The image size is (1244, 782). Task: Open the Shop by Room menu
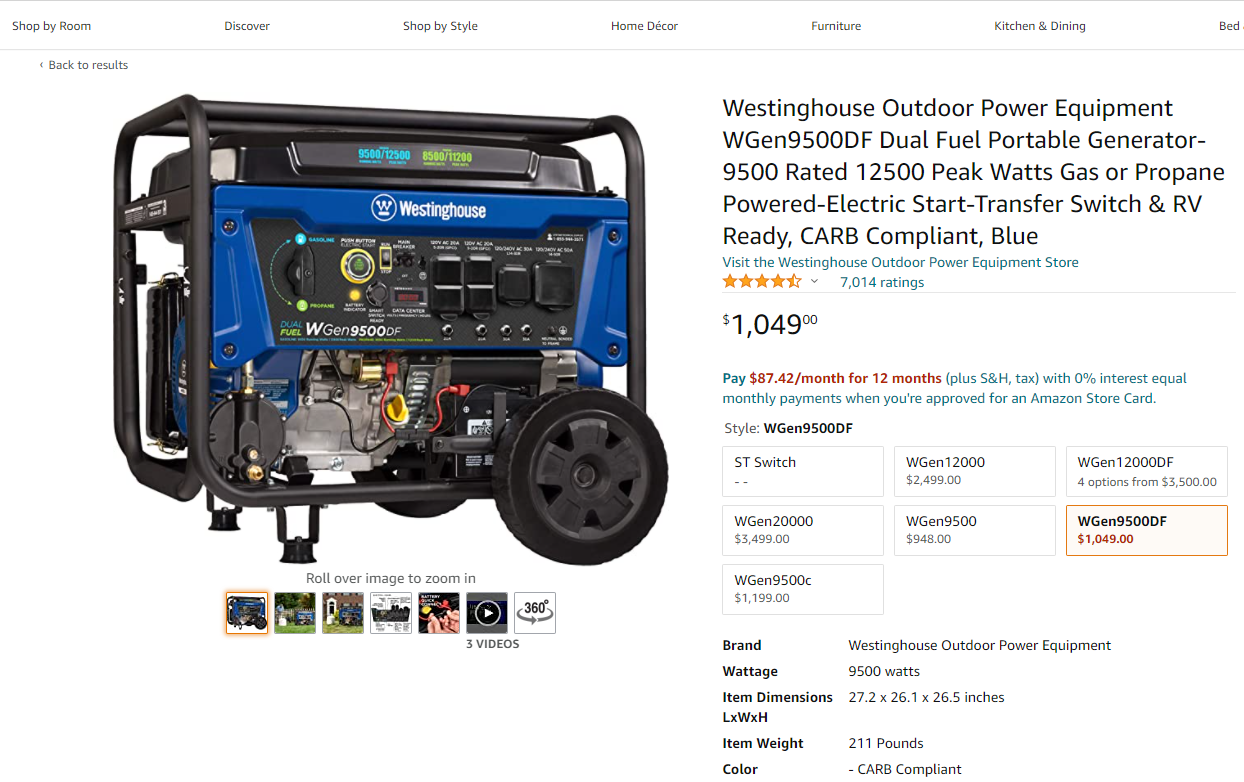click(51, 26)
